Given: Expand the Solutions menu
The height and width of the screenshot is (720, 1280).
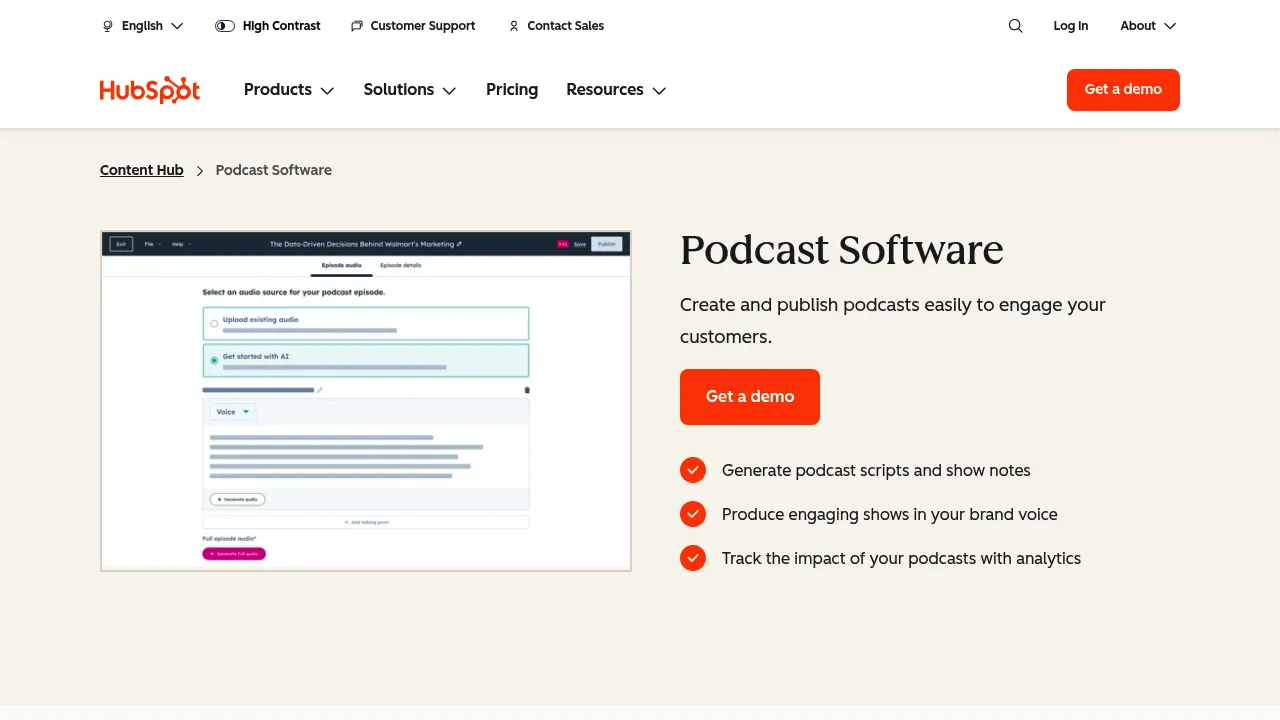Looking at the screenshot, I should [x=410, y=90].
